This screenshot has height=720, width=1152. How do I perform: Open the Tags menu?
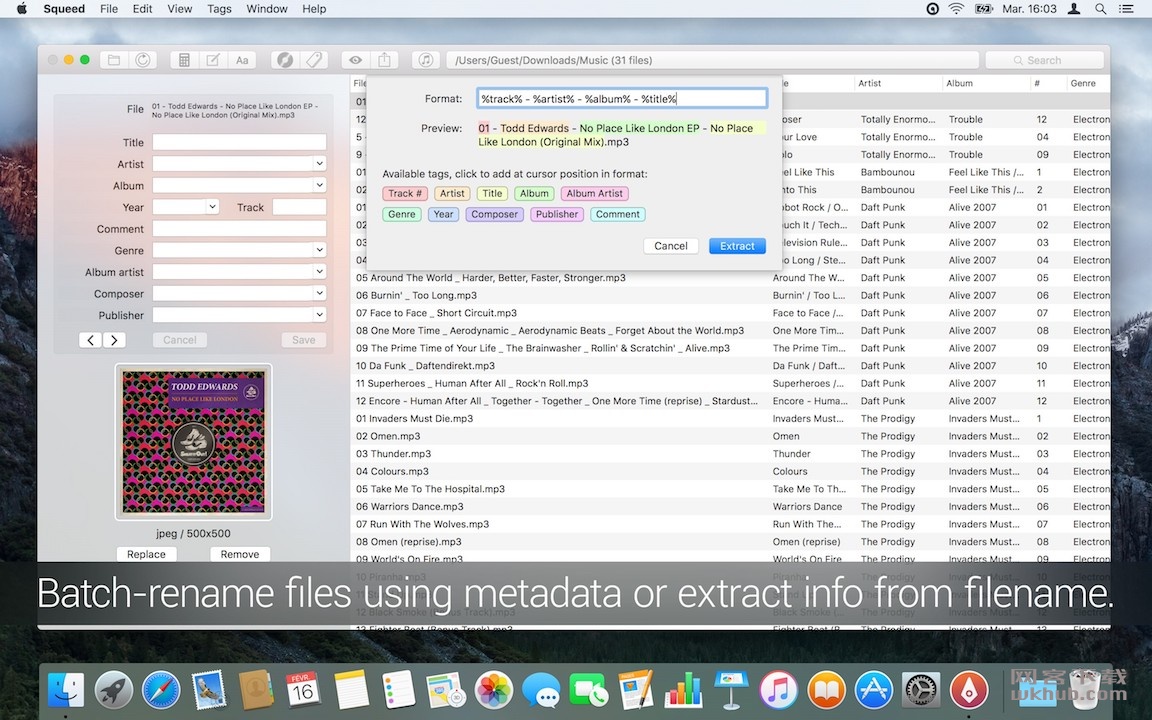[219, 9]
